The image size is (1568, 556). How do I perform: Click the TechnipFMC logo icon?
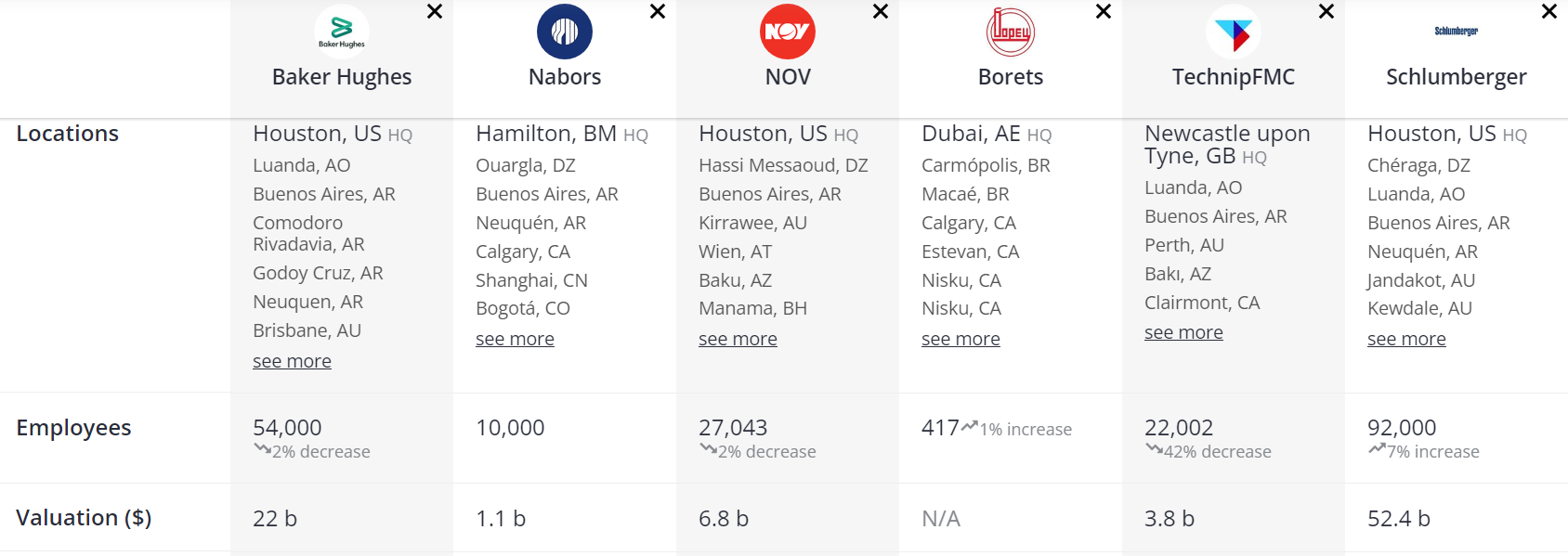coord(1234,32)
